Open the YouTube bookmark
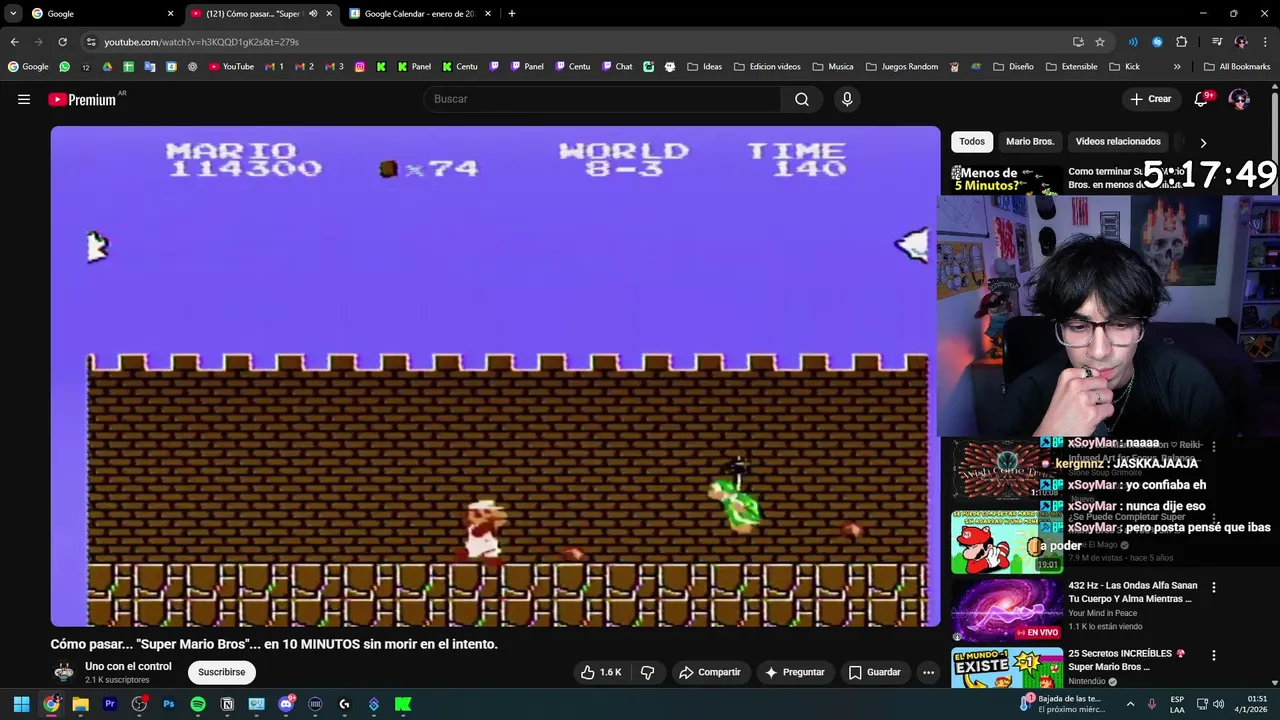 click(232, 67)
